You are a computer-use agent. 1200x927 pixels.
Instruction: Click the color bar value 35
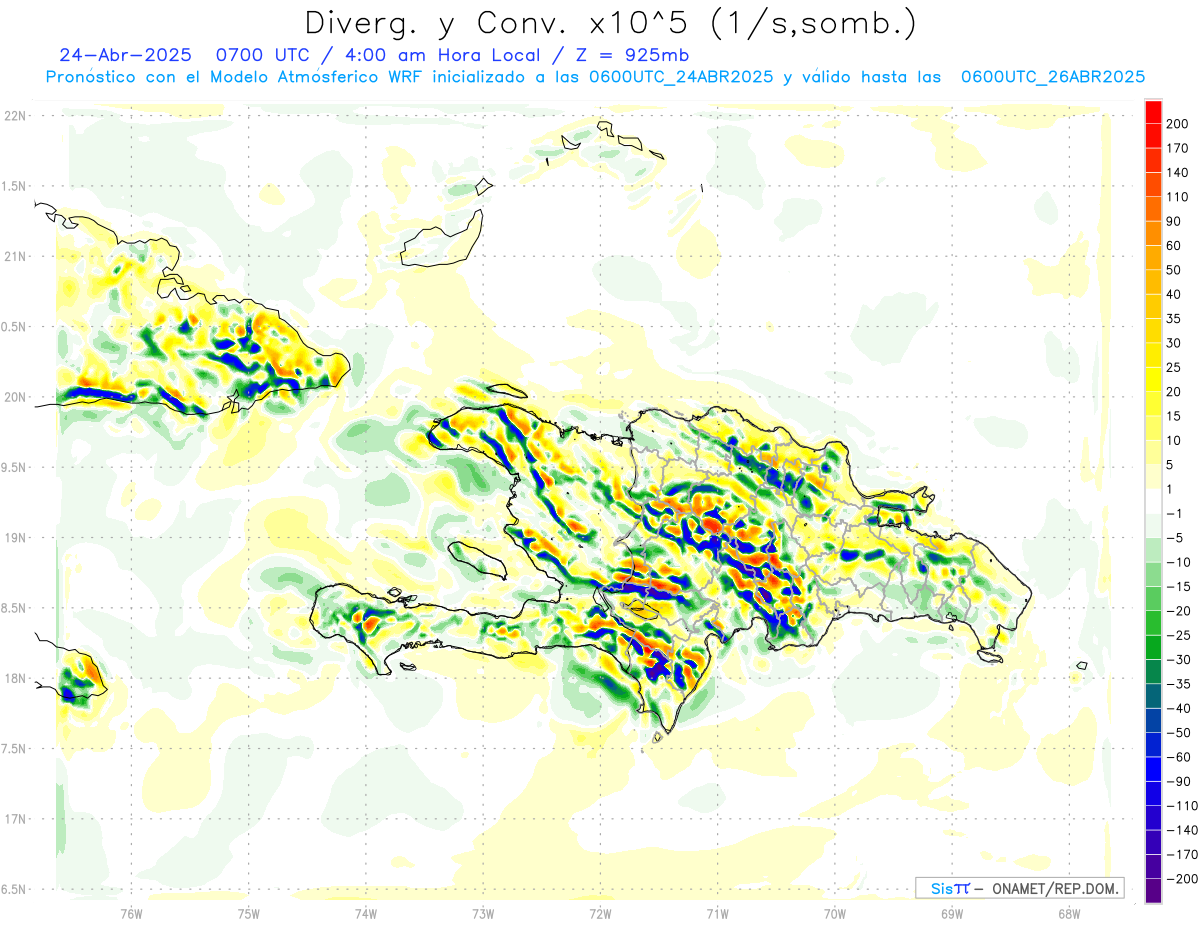(x=1174, y=319)
